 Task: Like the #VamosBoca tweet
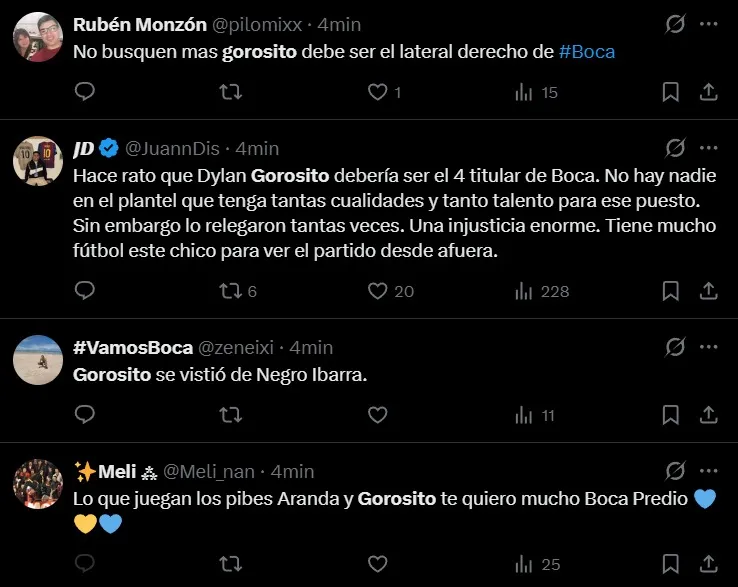click(377, 415)
